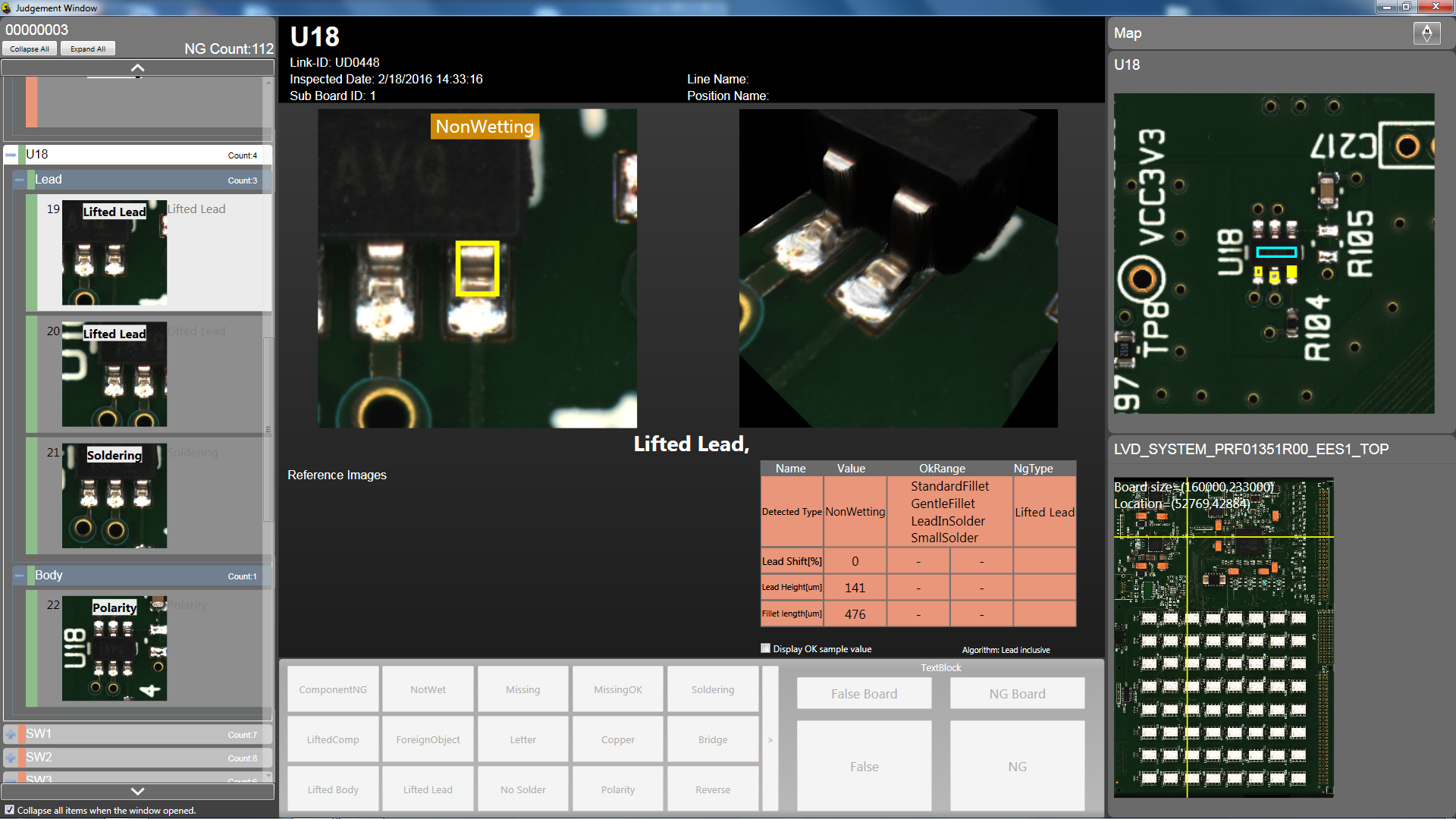The width and height of the screenshot is (1456, 819).
Task: Toggle Collapse all items when window opened
Action: tap(10, 810)
